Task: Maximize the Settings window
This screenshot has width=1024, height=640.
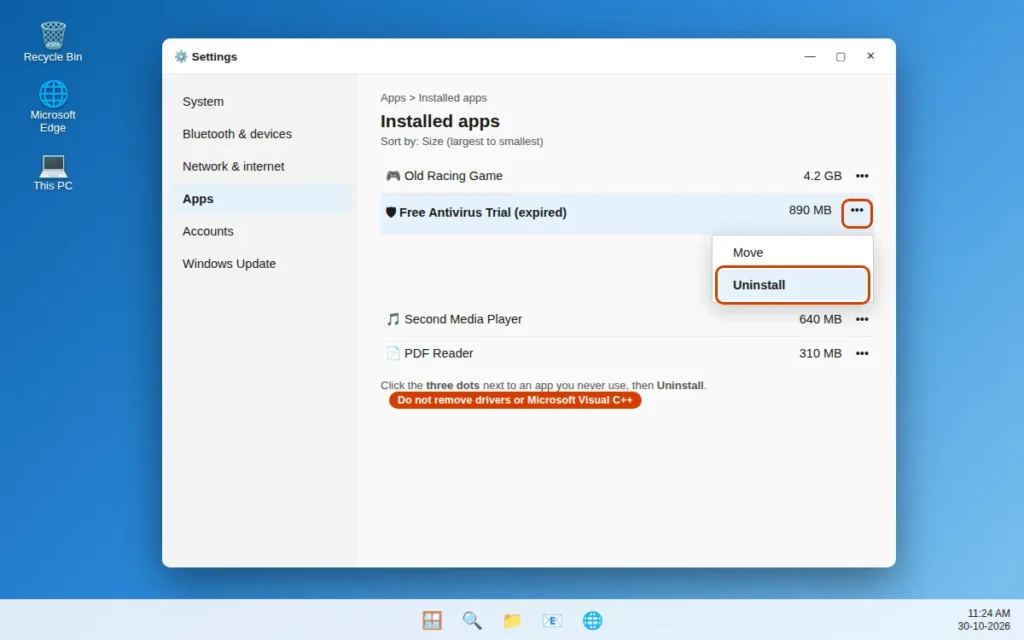Action: coord(840,57)
